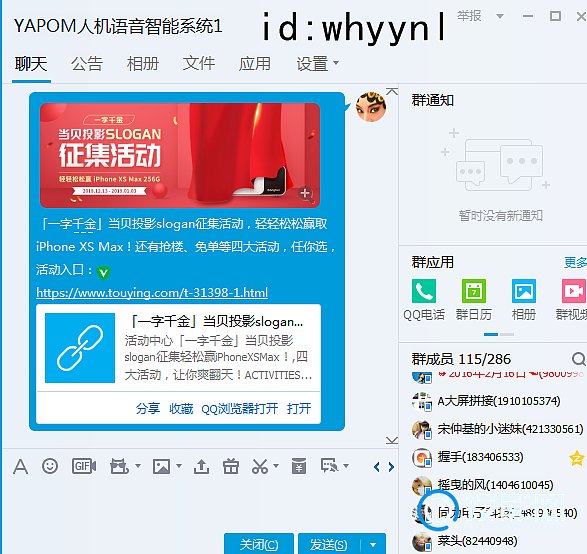Click the link card title 「一字千金」当贝投影slogan...
587x554 pixels.
click(x=216, y=322)
